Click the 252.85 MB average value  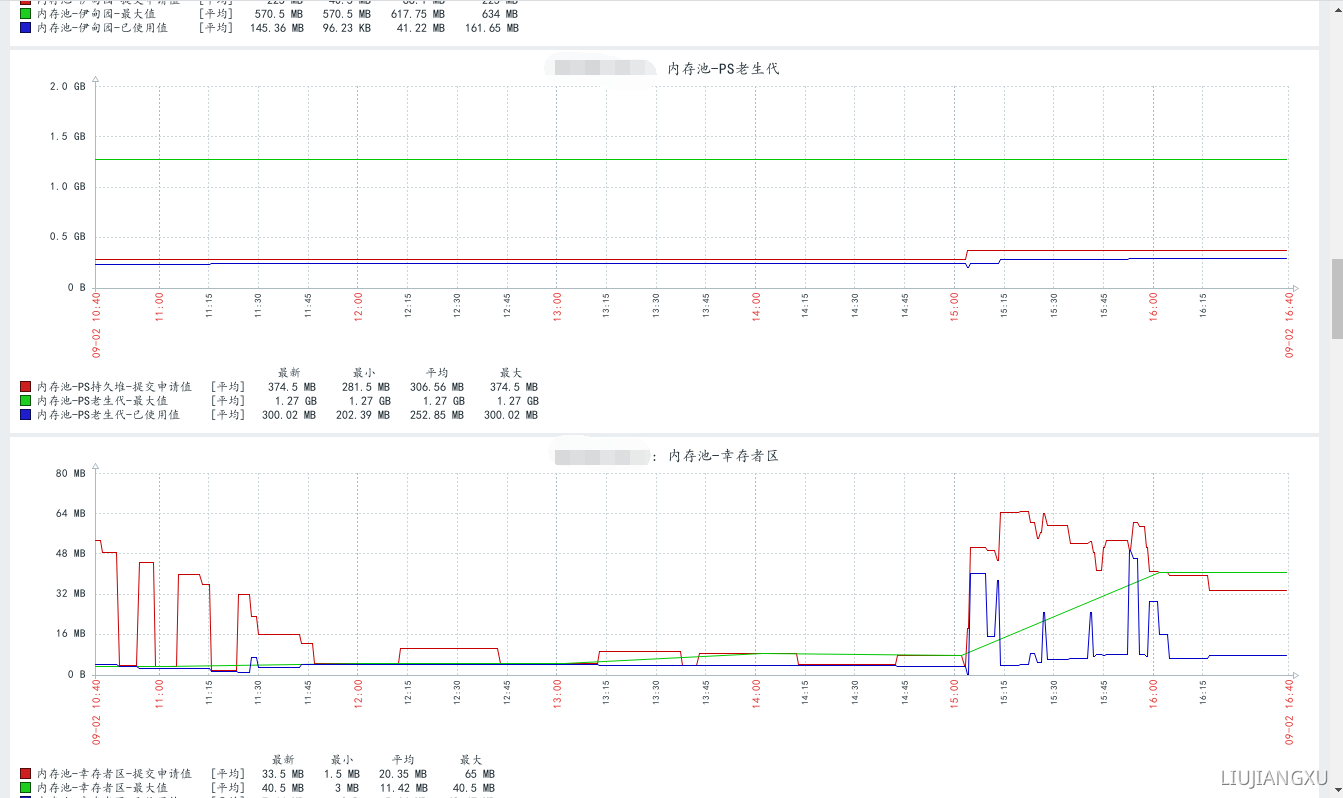tap(437, 415)
